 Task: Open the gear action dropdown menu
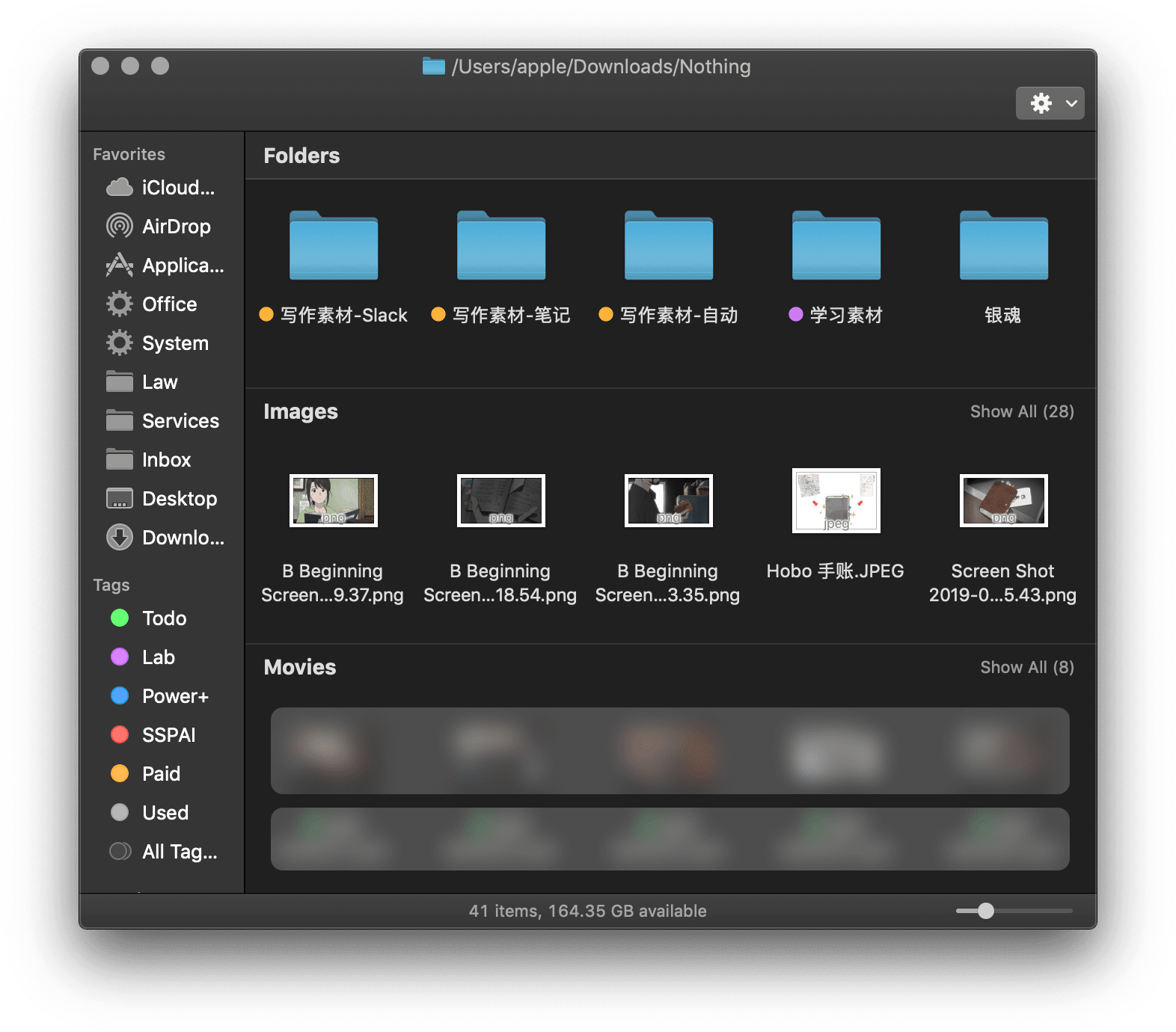[x=1050, y=103]
